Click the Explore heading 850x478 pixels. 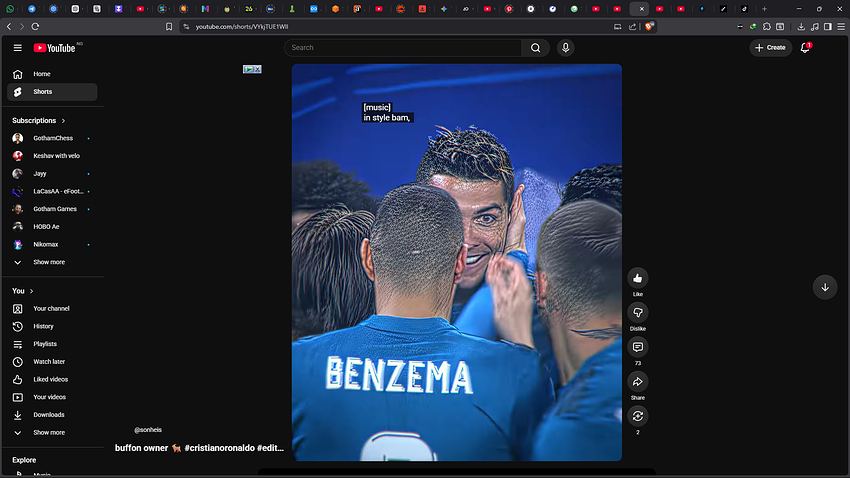tap(24, 460)
